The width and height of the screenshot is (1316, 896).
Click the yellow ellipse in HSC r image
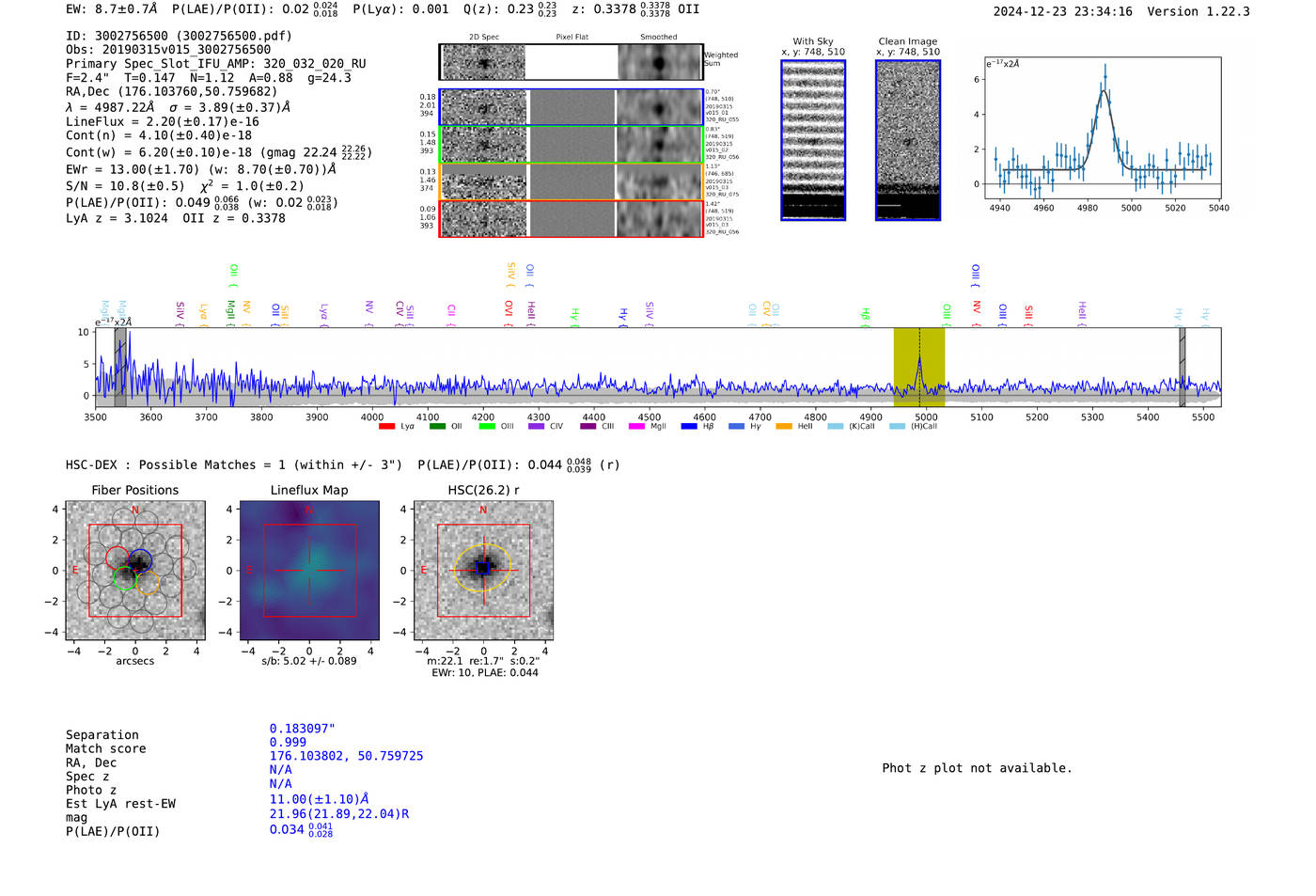point(483,568)
